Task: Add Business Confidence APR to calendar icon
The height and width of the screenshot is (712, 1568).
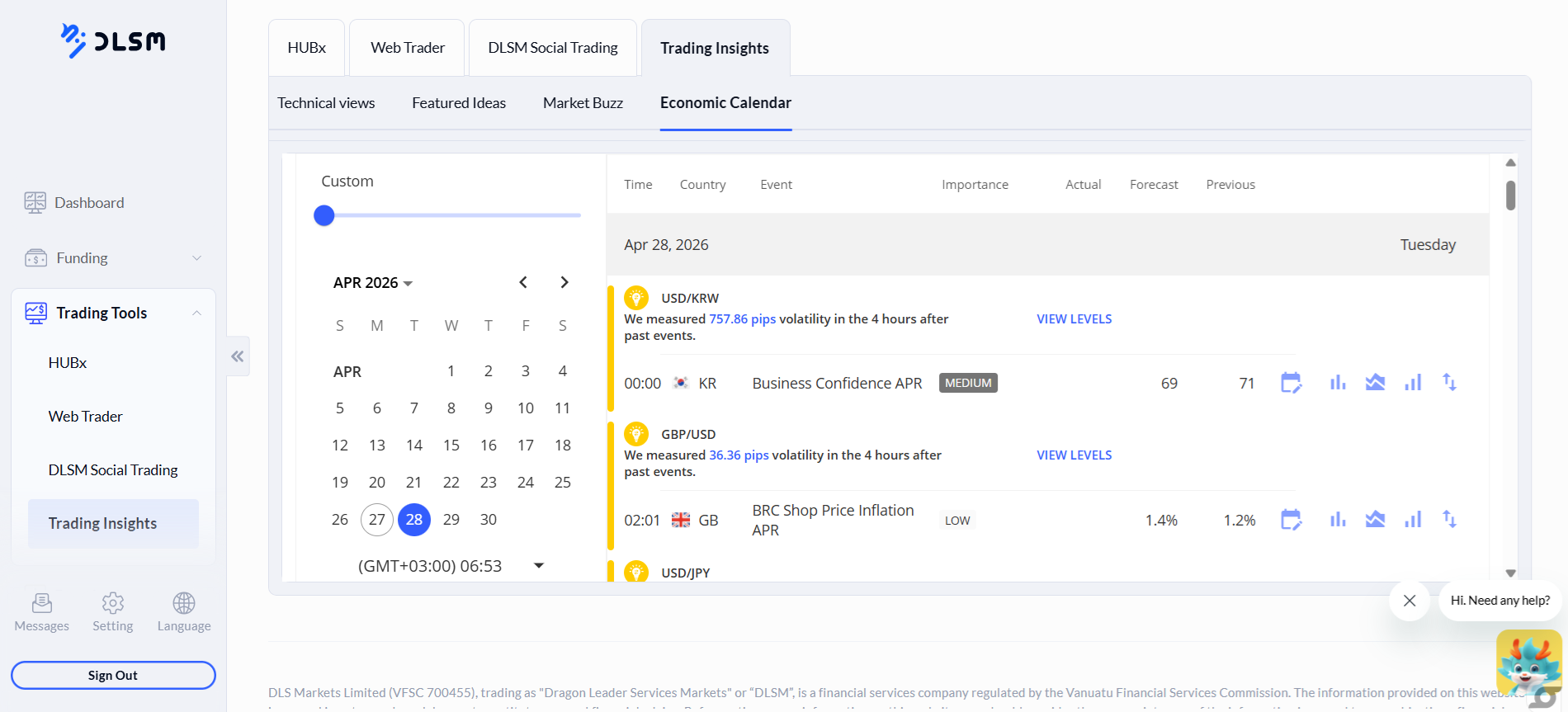Action: [x=1292, y=383]
